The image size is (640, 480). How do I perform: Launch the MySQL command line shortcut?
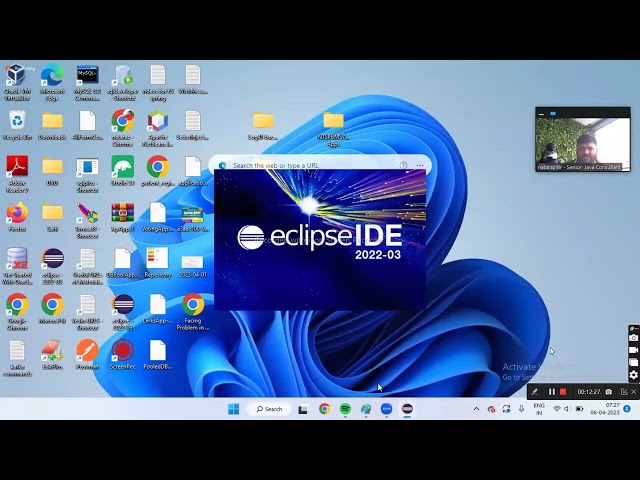(87, 83)
